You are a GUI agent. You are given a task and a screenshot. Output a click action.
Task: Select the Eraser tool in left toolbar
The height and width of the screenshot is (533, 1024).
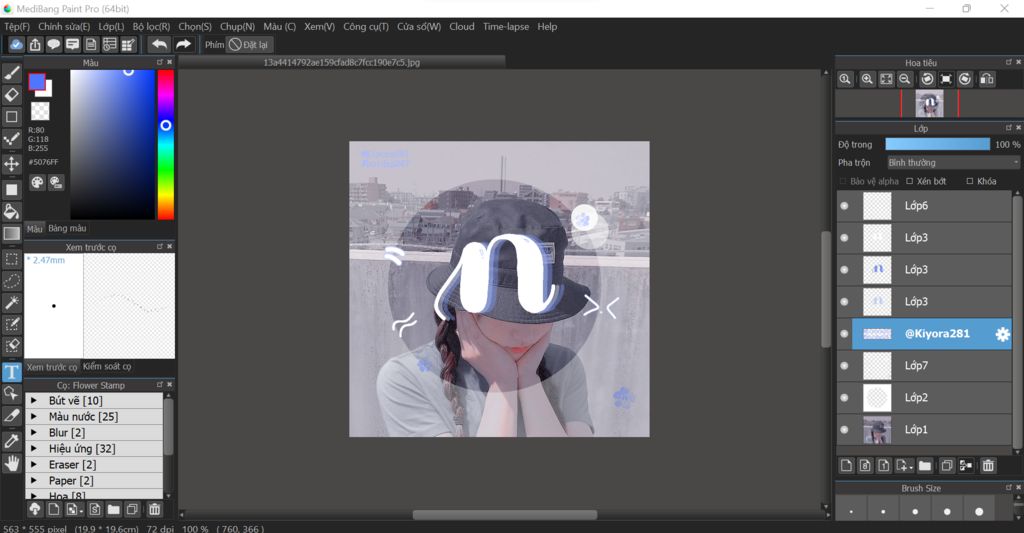12,95
